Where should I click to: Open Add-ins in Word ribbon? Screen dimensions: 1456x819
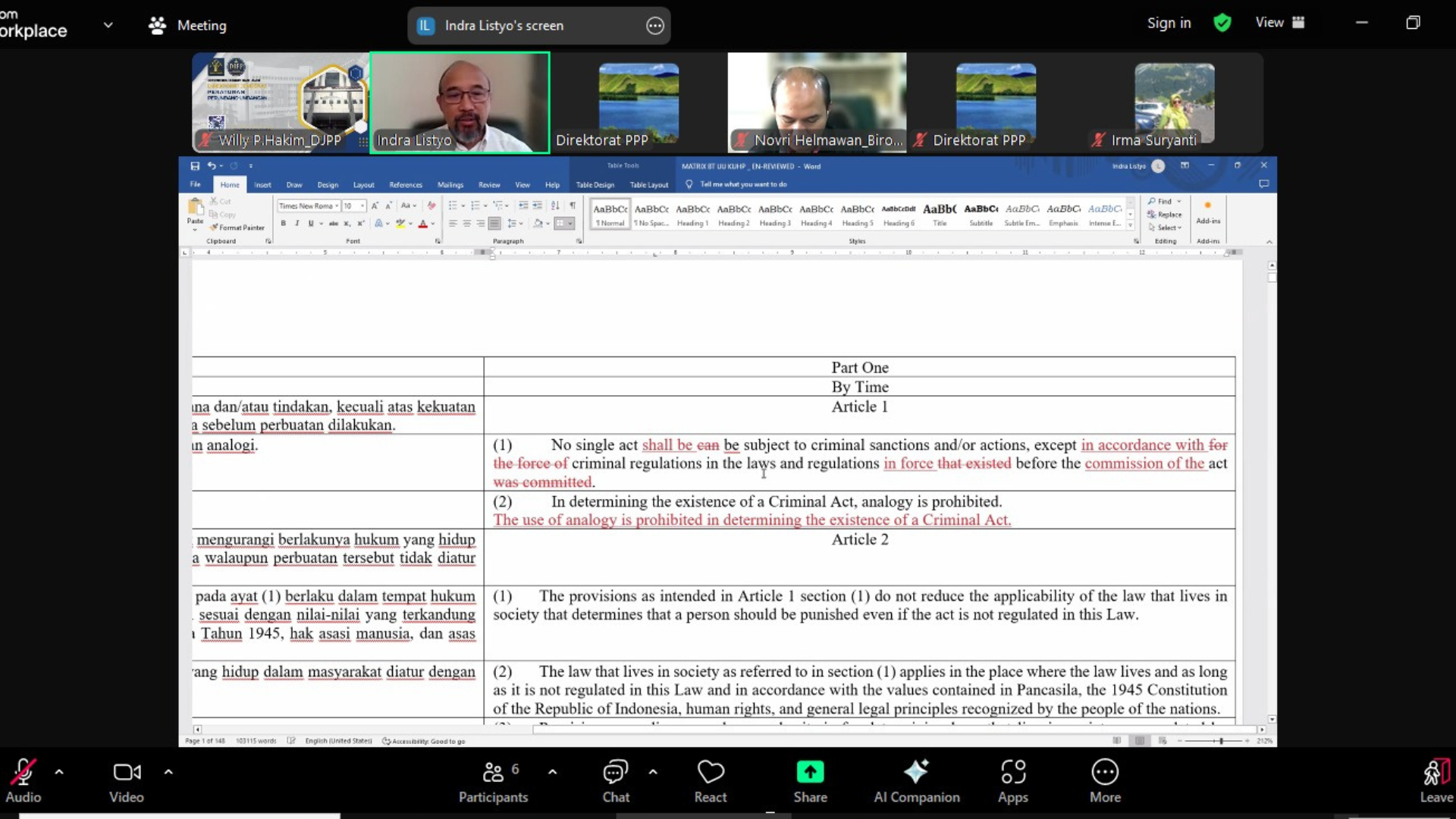click(1208, 212)
